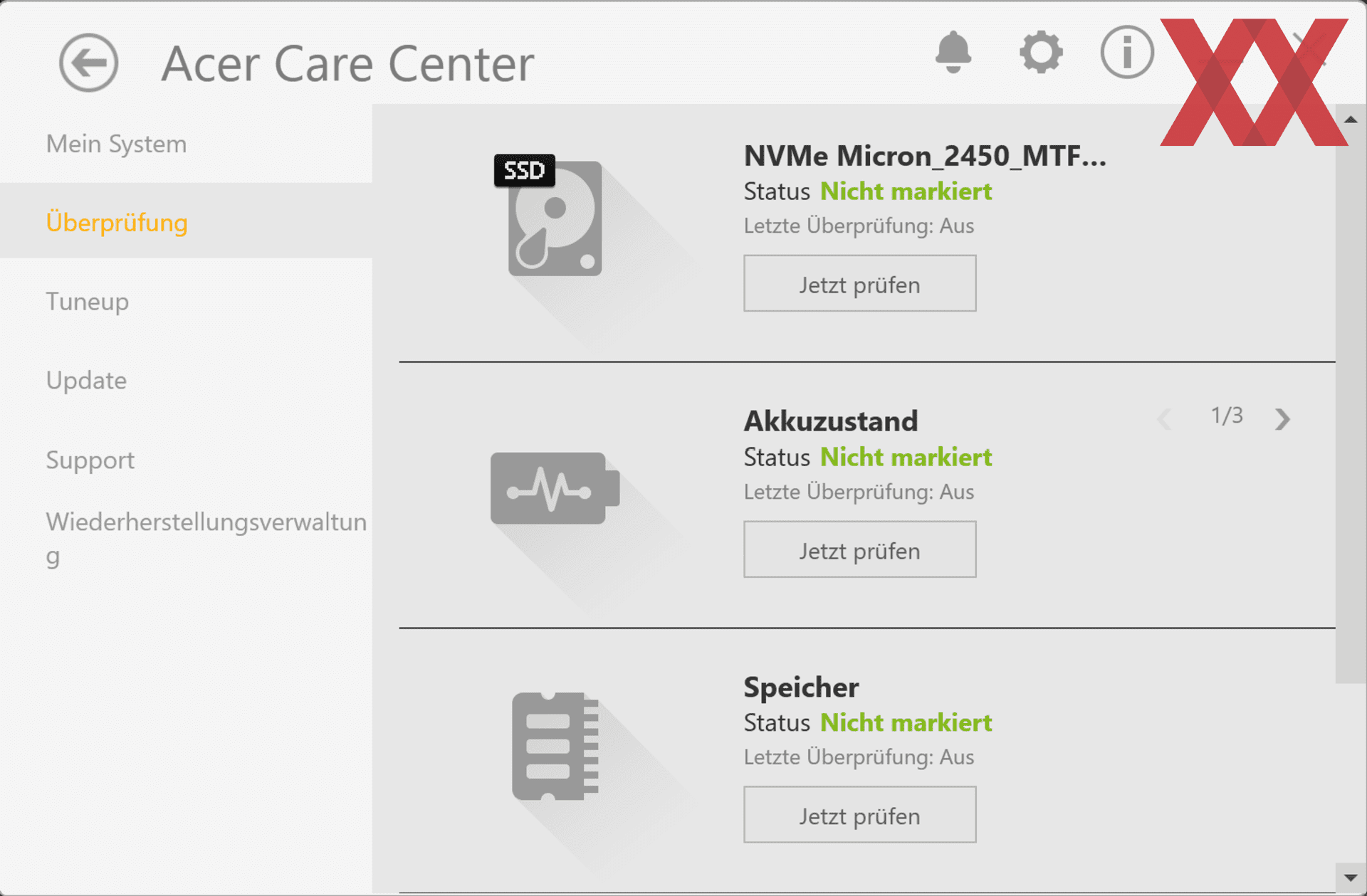Click the scrollbar up arrow
The width and height of the screenshot is (1367, 896).
pyautogui.click(x=1351, y=120)
